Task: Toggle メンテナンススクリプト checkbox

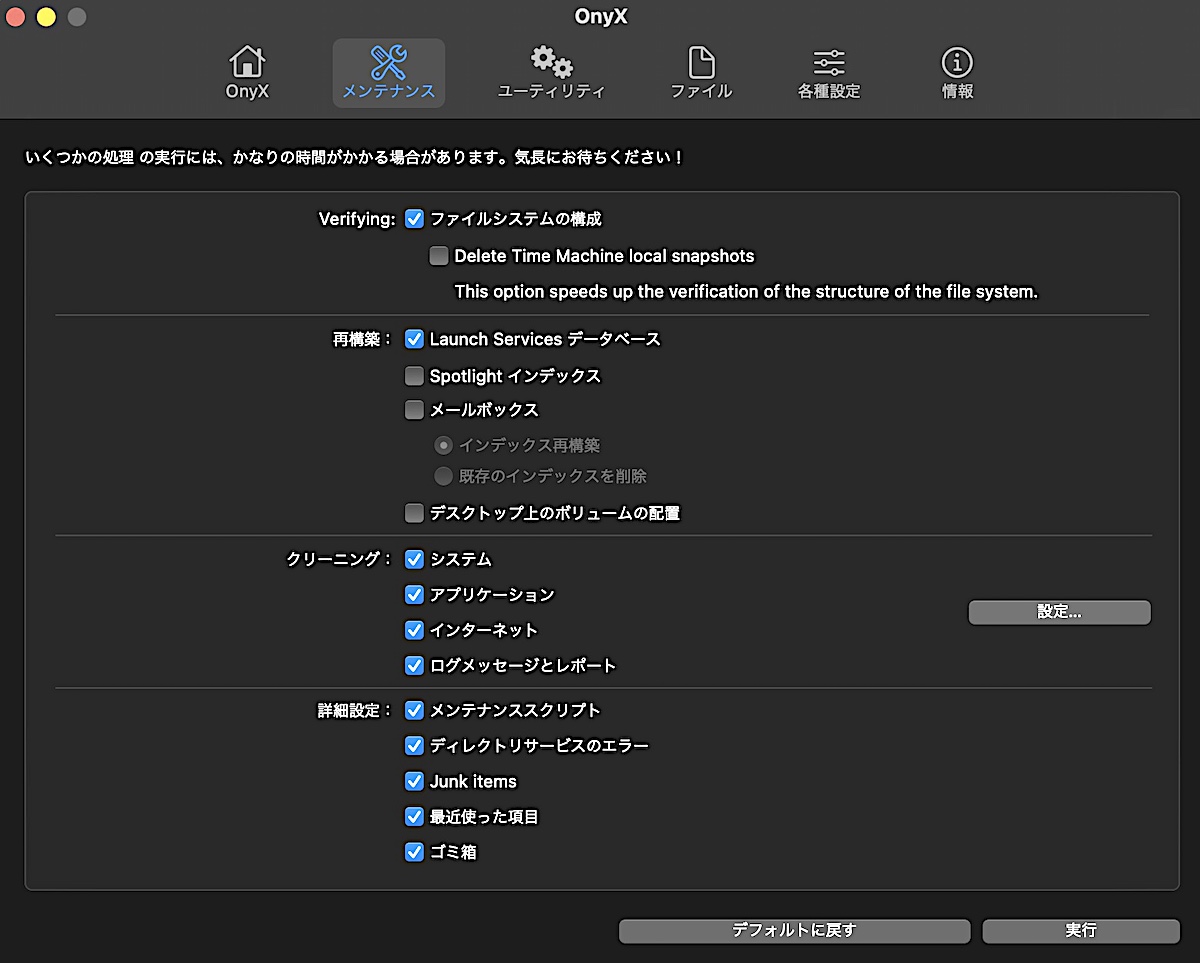Action: tap(414, 710)
